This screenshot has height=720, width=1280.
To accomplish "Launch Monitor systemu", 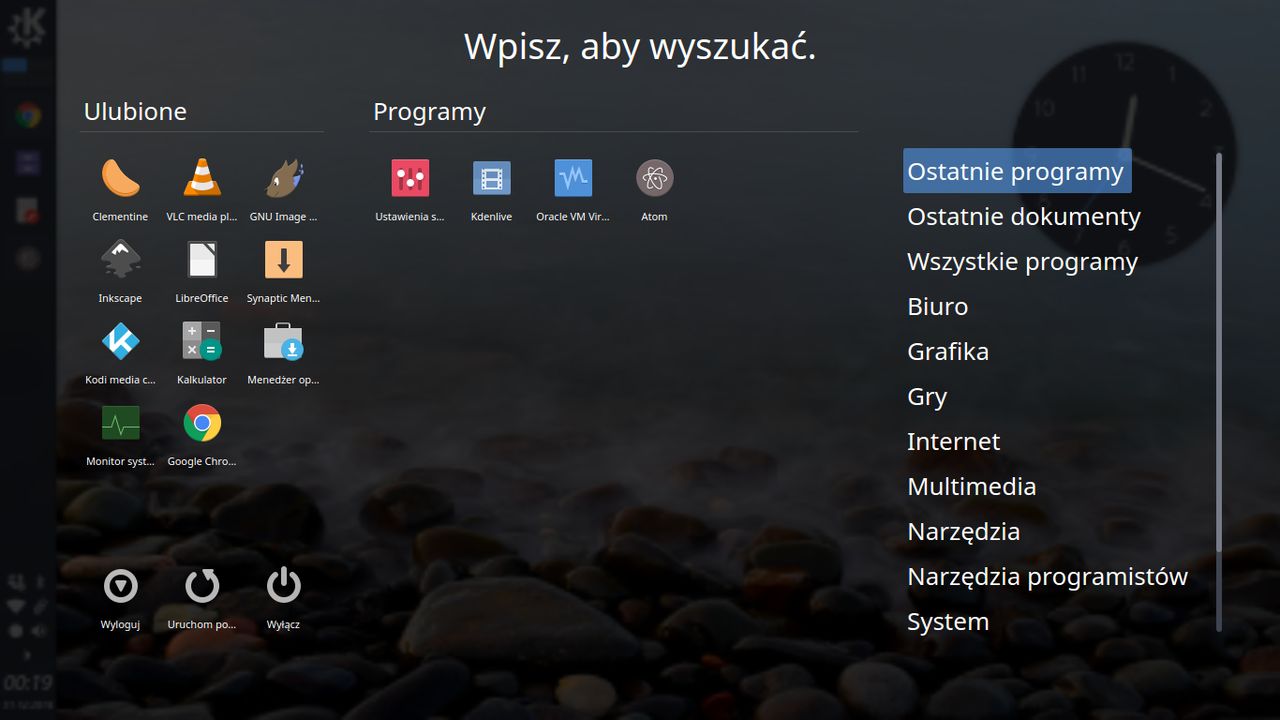I will [120, 423].
